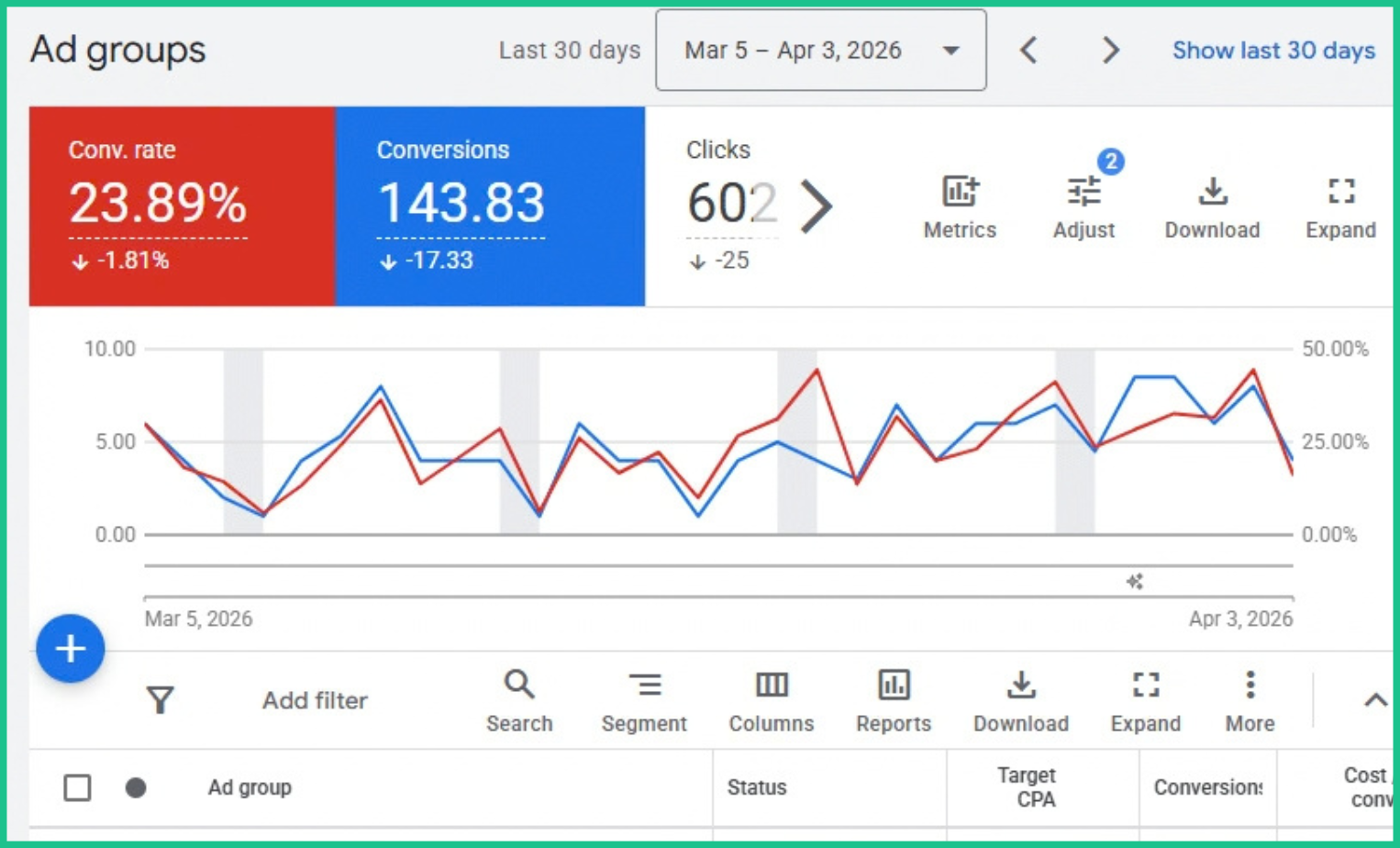Image resolution: width=1400 pixels, height=848 pixels.
Task: Go to previous date range
Action: (1029, 50)
